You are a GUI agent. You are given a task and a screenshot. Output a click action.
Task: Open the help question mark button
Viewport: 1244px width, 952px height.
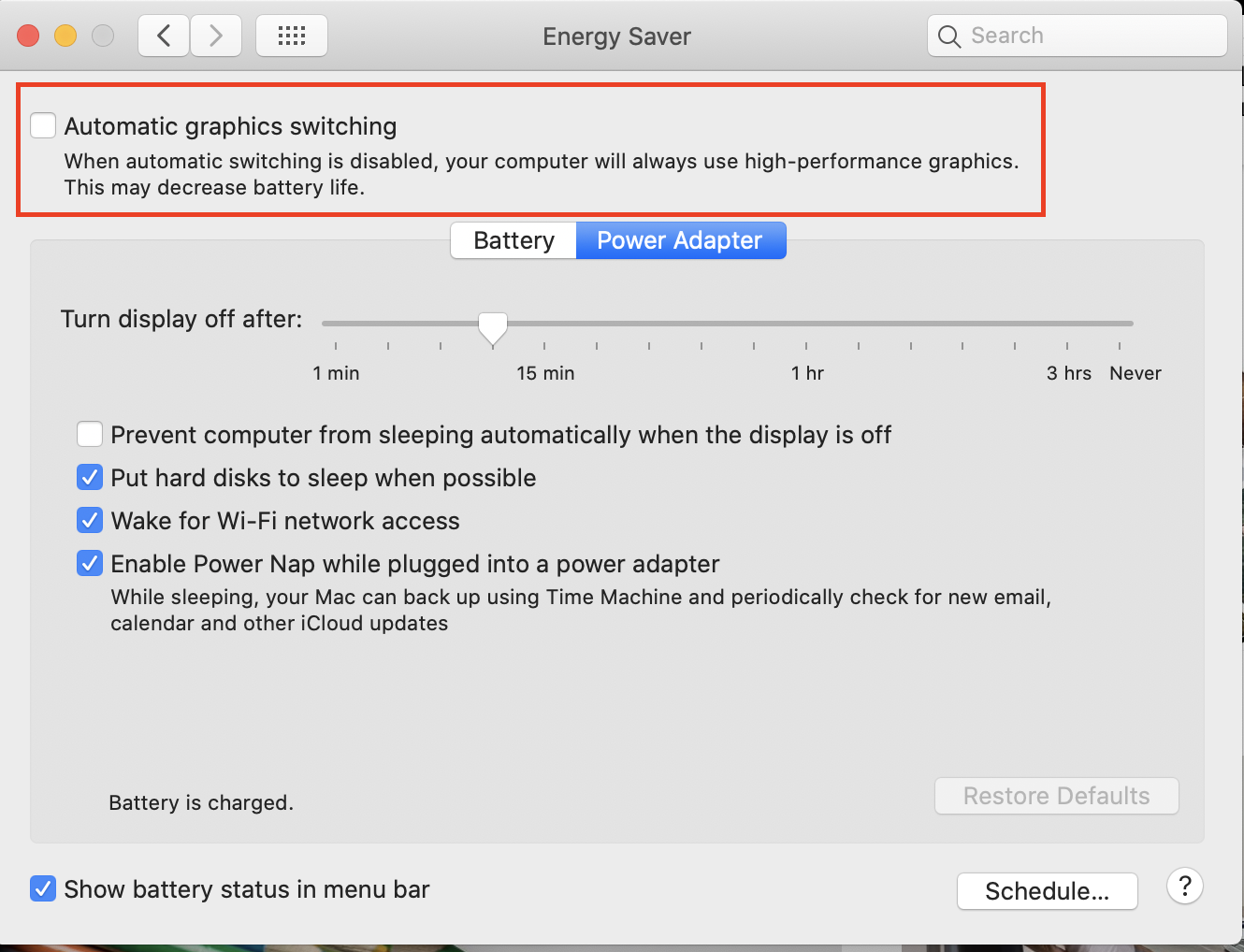coord(1184,886)
